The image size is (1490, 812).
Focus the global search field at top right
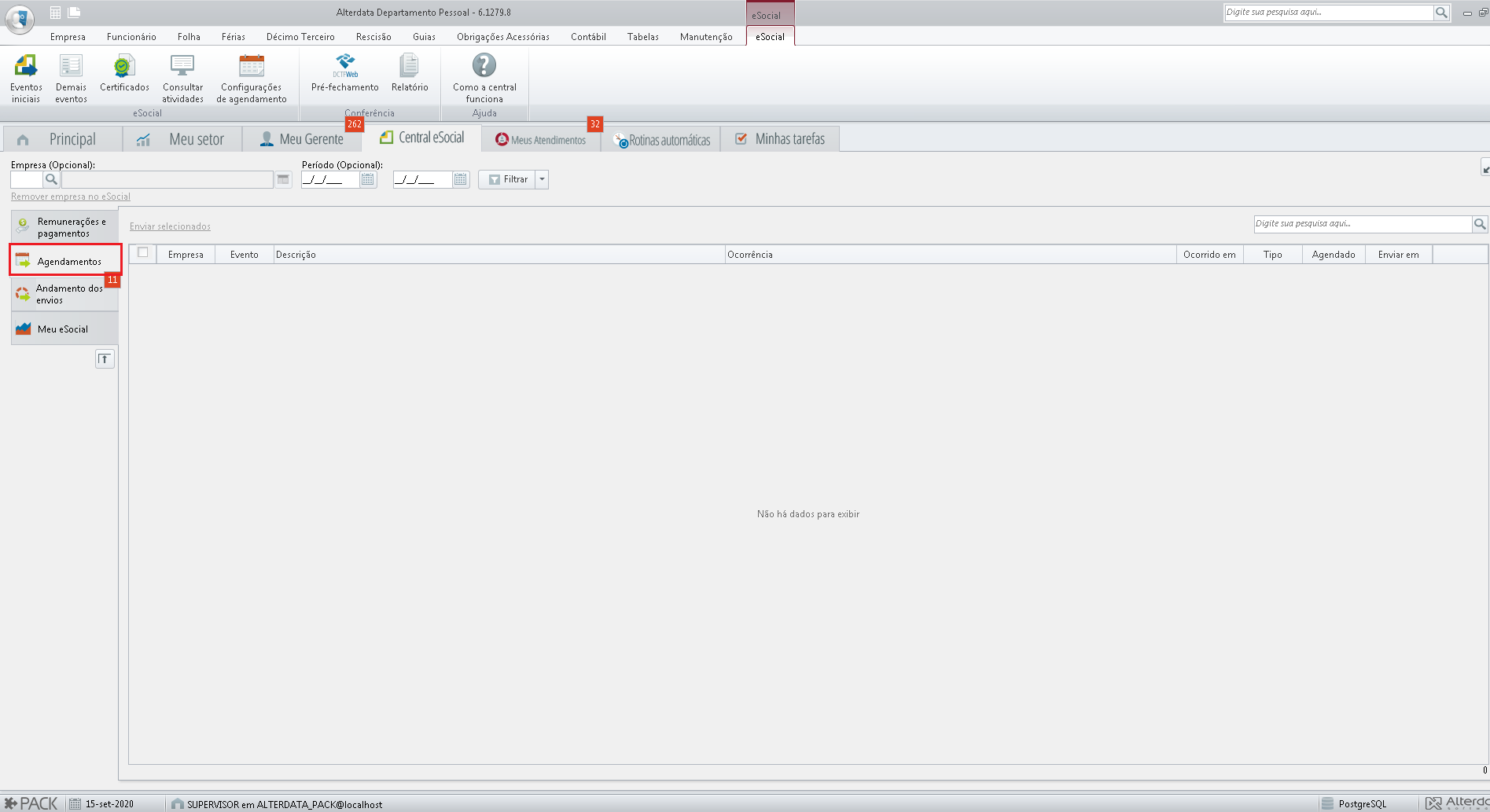(x=1329, y=13)
